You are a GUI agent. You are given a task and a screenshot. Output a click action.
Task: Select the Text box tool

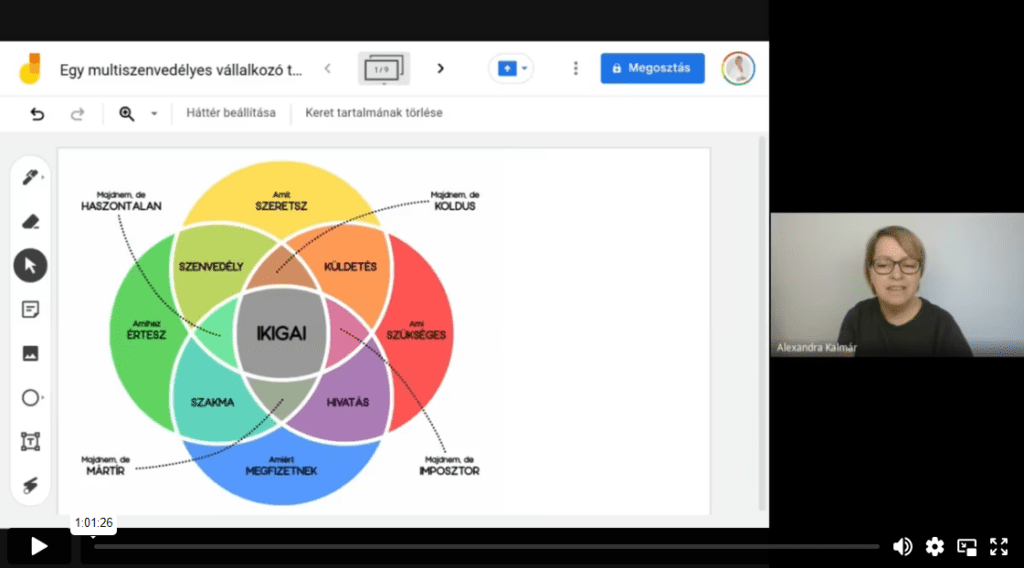tap(30, 442)
